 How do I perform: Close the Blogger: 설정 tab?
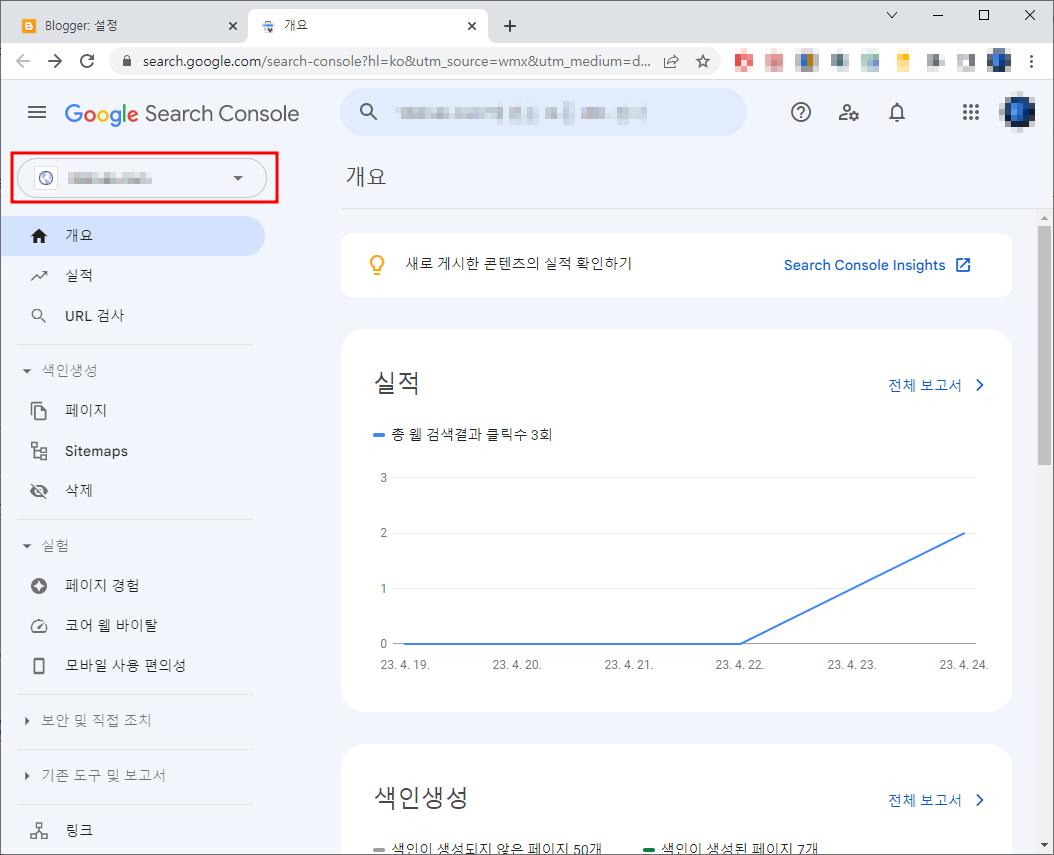[233, 26]
